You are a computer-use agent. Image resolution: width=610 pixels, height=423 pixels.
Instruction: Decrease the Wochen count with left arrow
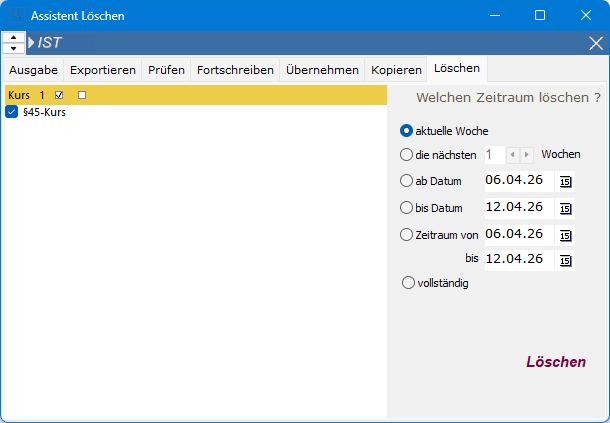(512, 155)
